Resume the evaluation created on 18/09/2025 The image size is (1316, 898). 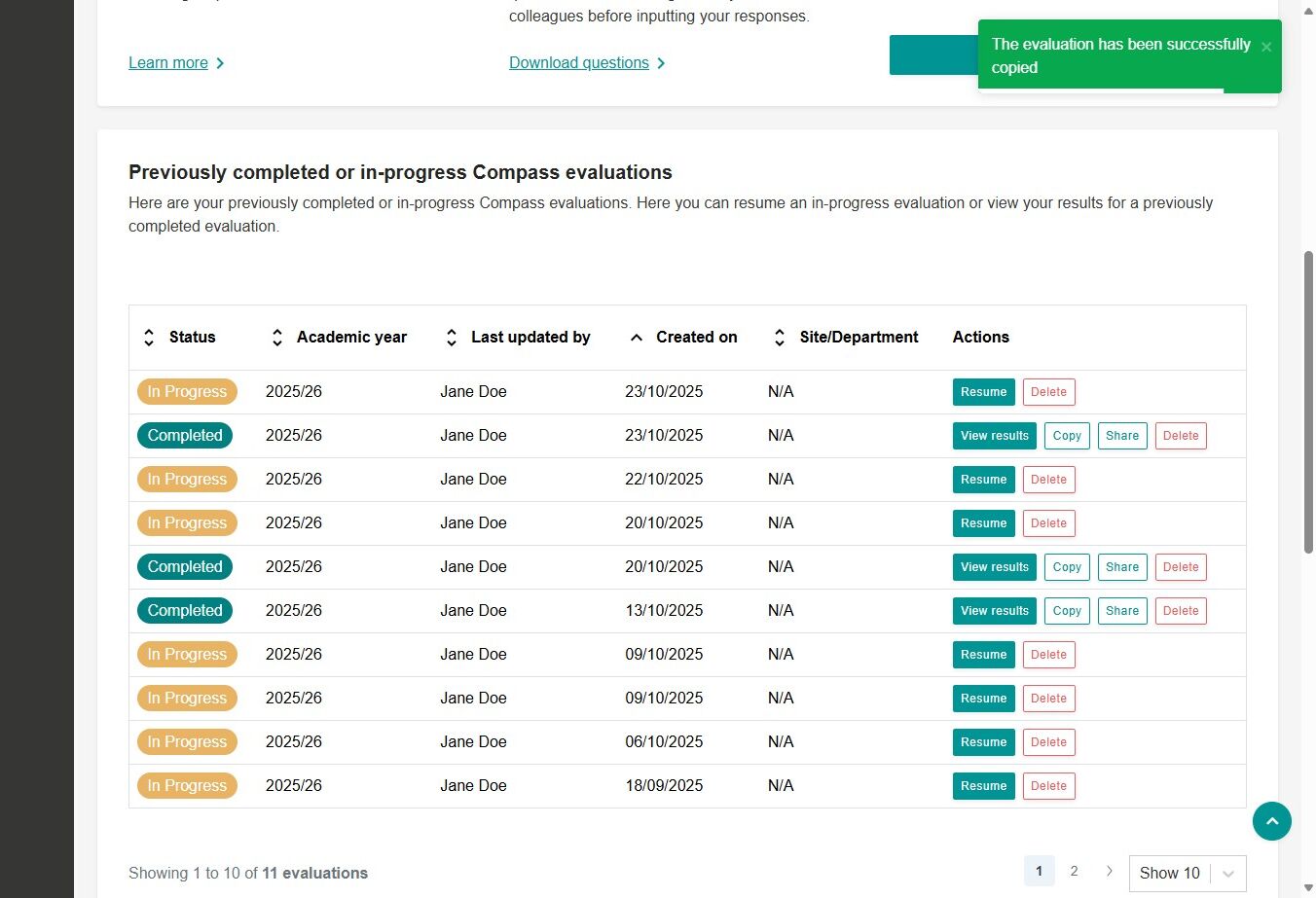(984, 786)
